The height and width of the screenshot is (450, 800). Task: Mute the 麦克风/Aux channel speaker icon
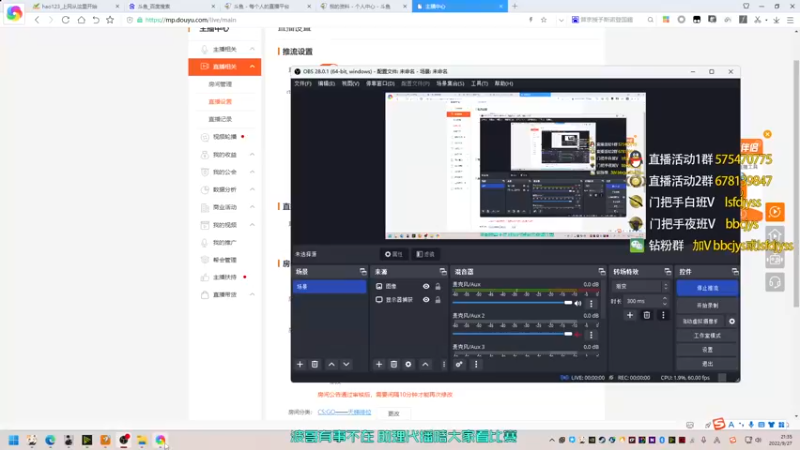coord(578,304)
